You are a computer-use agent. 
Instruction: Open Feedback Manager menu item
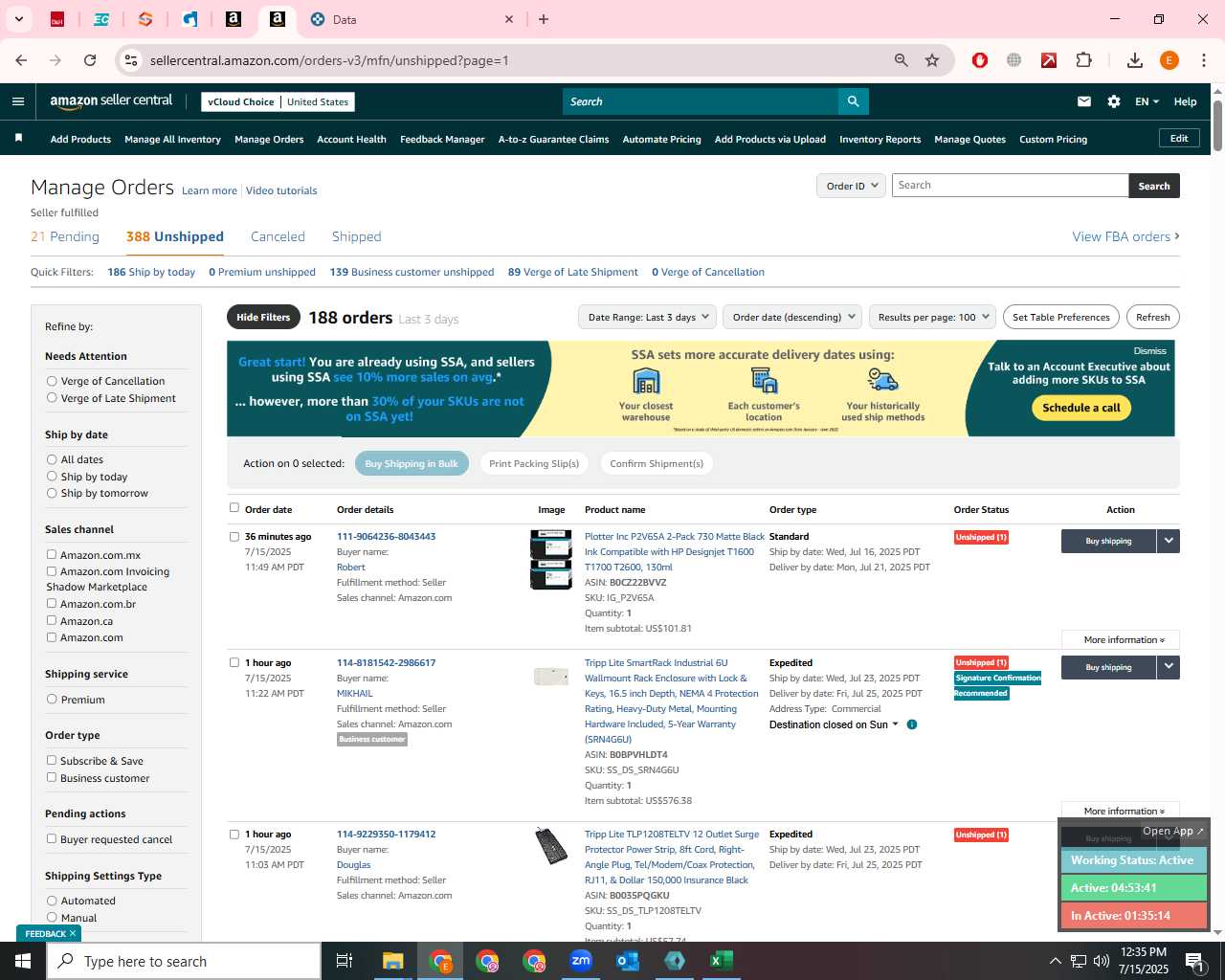click(x=442, y=139)
